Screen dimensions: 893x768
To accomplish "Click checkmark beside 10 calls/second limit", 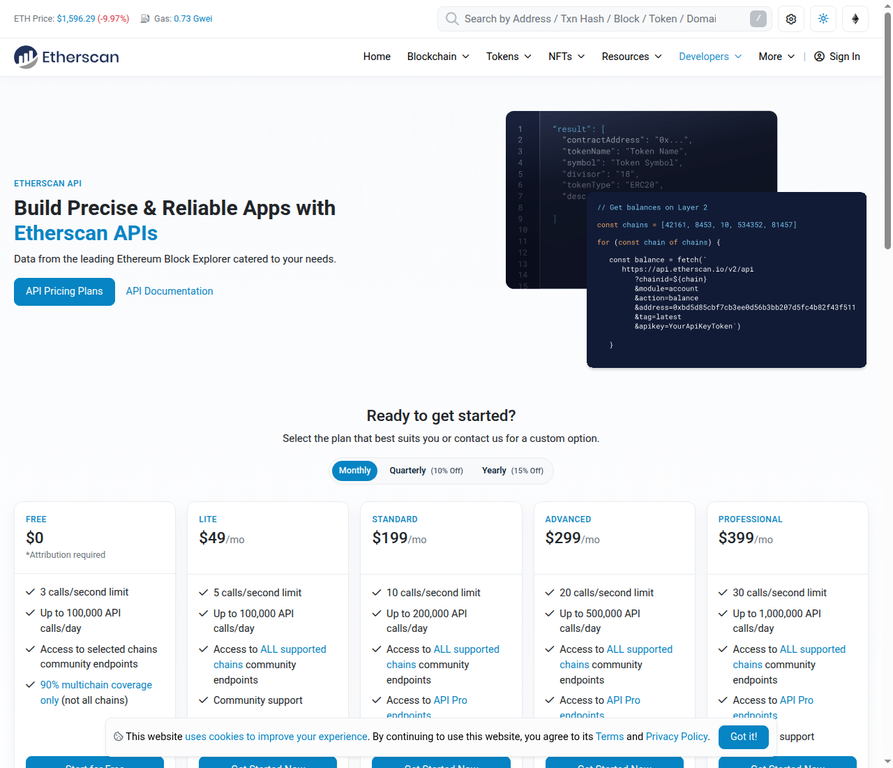I will click(x=376, y=593).
